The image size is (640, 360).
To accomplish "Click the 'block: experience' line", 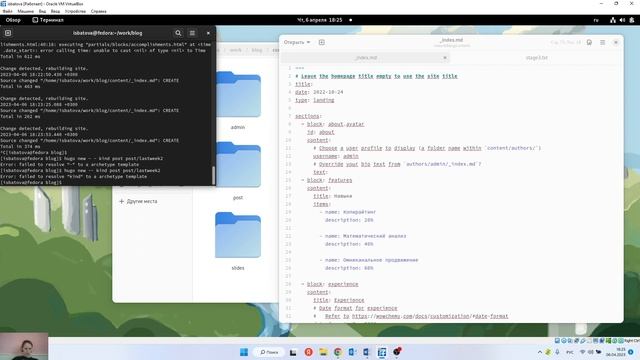I will point(332,284).
